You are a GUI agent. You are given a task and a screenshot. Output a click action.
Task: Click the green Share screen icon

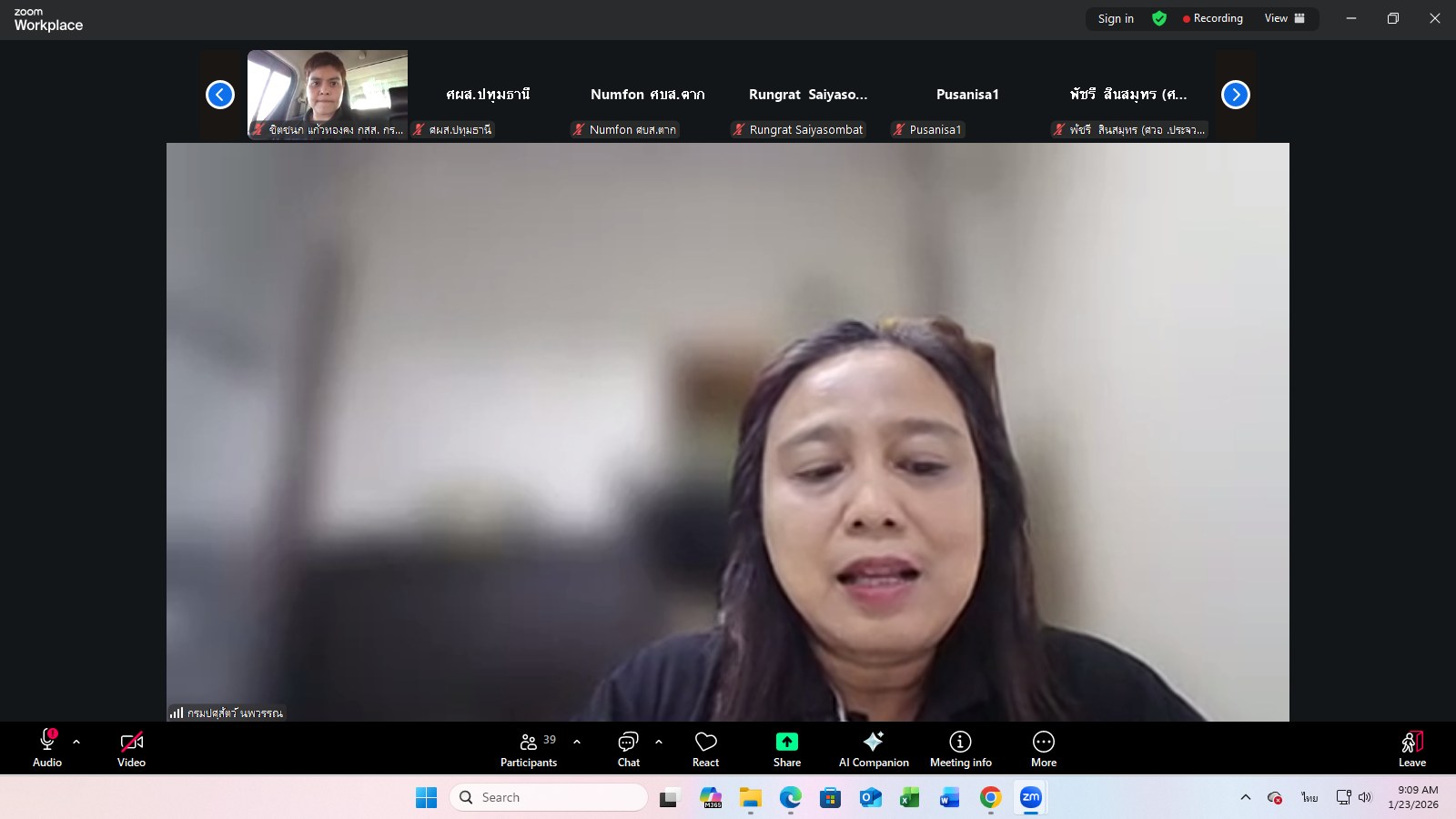[x=786, y=742]
